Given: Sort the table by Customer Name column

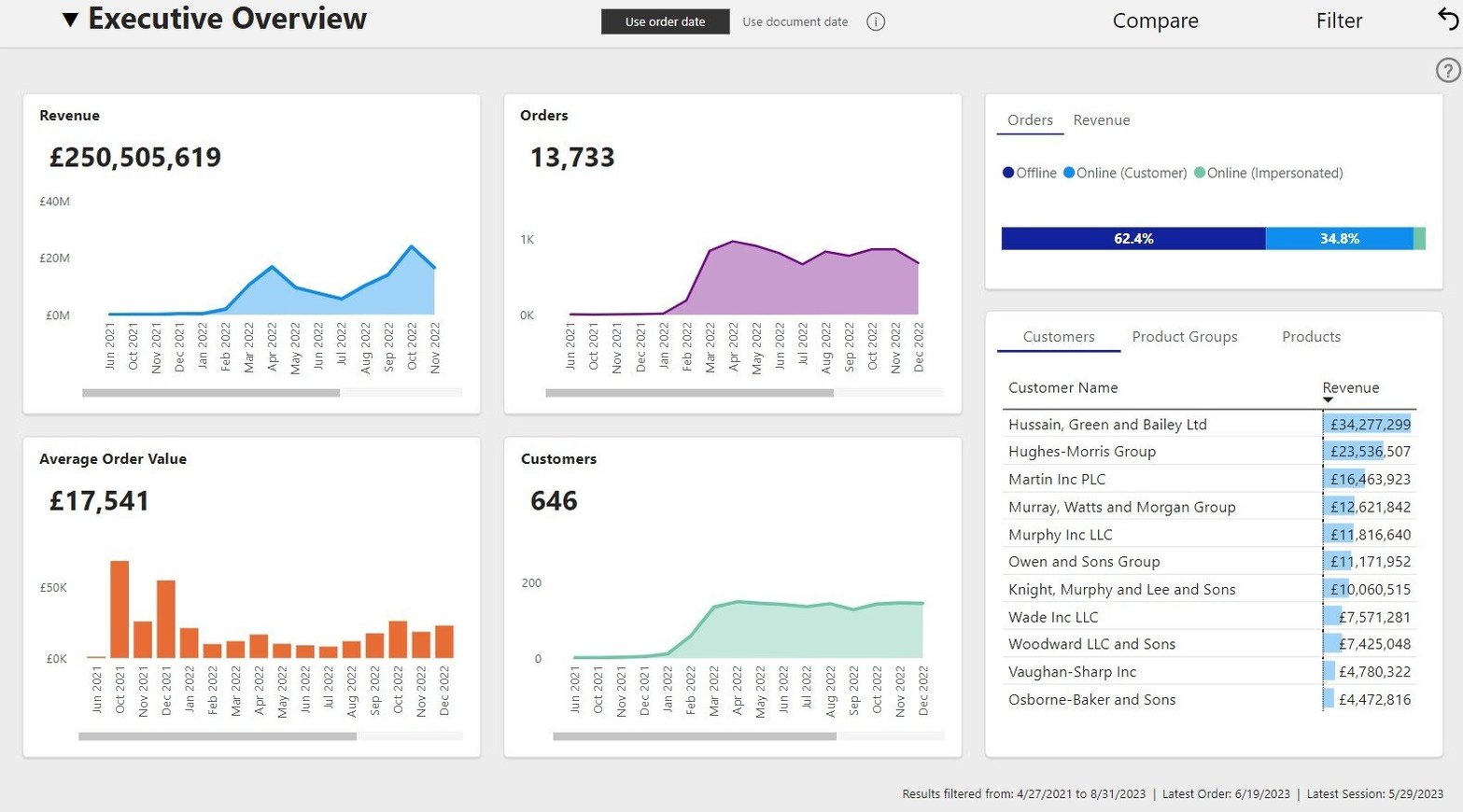Looking at the screenshot, I should 1062,387.
